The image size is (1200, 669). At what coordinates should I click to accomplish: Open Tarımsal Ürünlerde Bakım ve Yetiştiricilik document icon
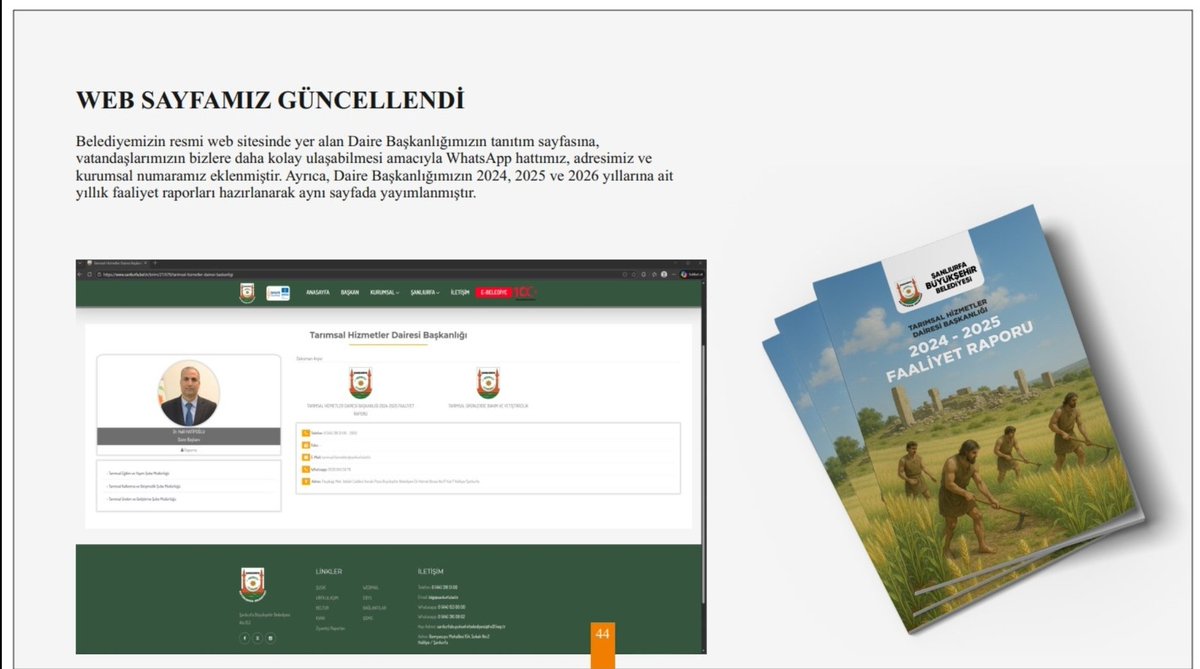coord(488,382)
